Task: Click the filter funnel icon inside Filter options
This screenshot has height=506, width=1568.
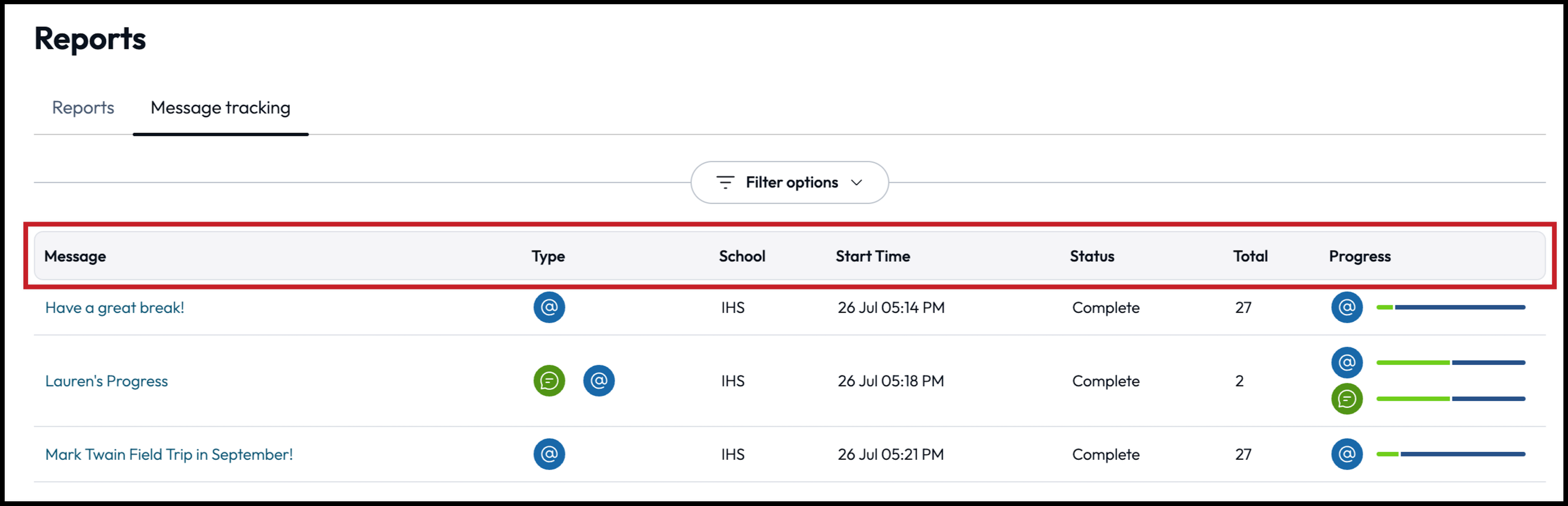Action: tap(725, 182)
